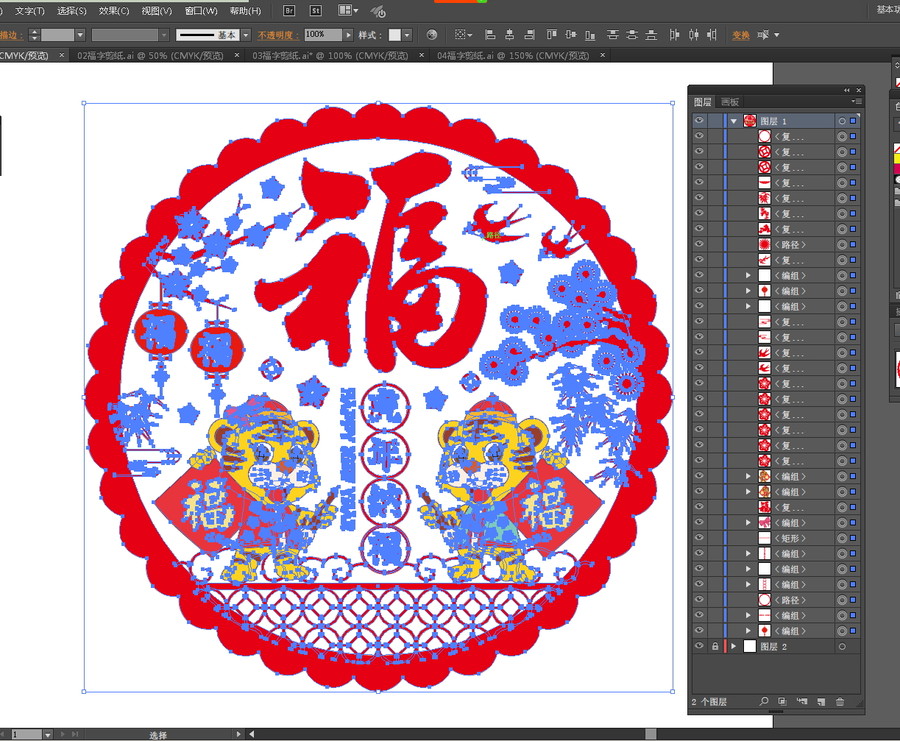Image resolution: width=900 pixels, height=741 pixels.
Task: Hide the first 〈路径〉 sublayer with starburst thumbnail
Action: [699, 245]
